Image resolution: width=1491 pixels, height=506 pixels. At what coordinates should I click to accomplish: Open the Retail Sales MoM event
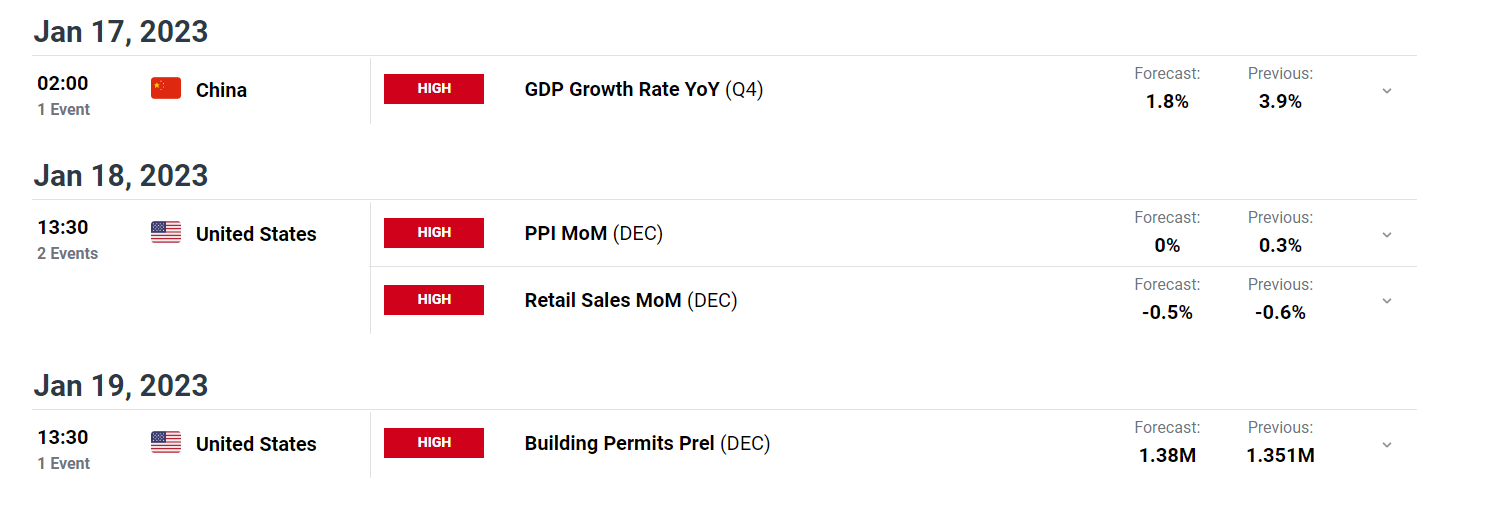(x=631, y=300)
